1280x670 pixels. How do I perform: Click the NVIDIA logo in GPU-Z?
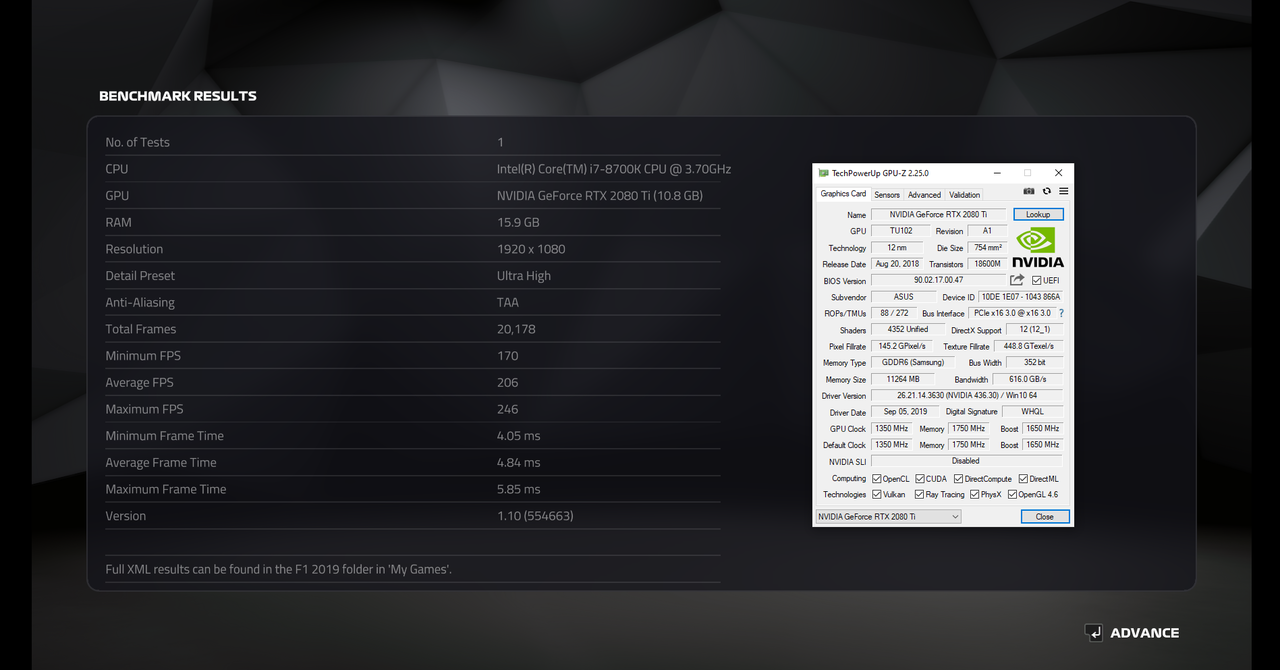click(x=1038, y=246)
